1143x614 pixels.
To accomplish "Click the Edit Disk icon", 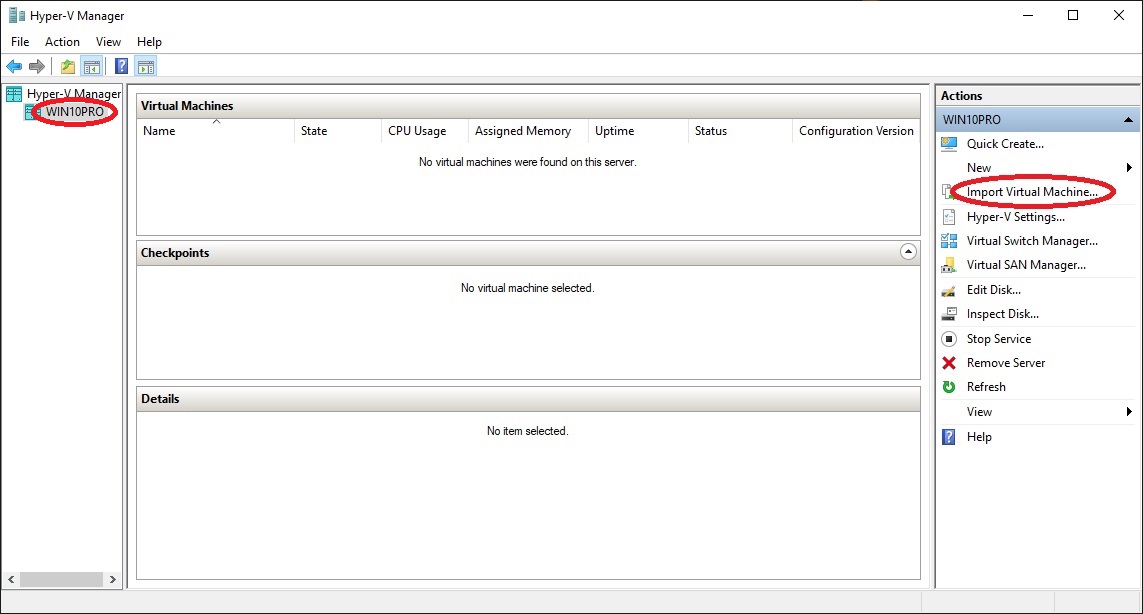I will click(949, 290).
